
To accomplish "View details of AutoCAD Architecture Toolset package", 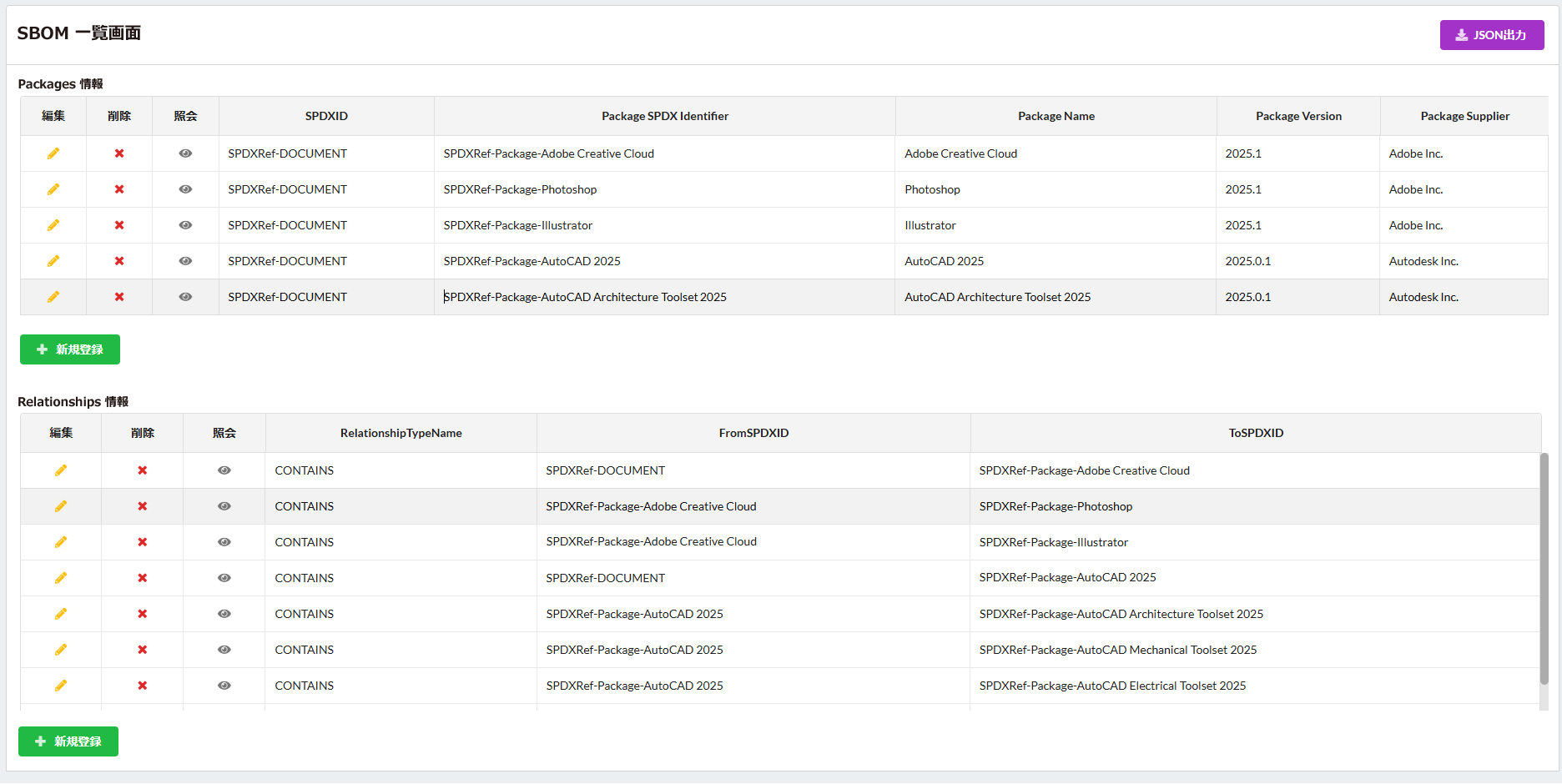I will tap(185, 297).
